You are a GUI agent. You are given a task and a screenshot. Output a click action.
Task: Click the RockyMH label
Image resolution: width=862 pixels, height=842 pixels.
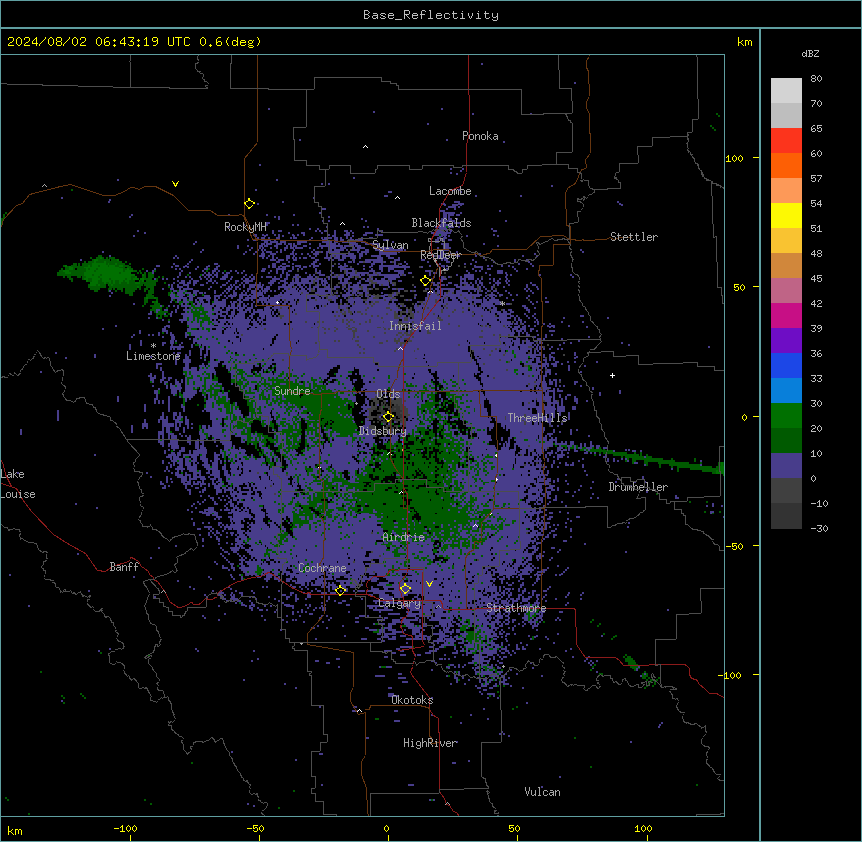pyautogui.click(x=245, y=227)
